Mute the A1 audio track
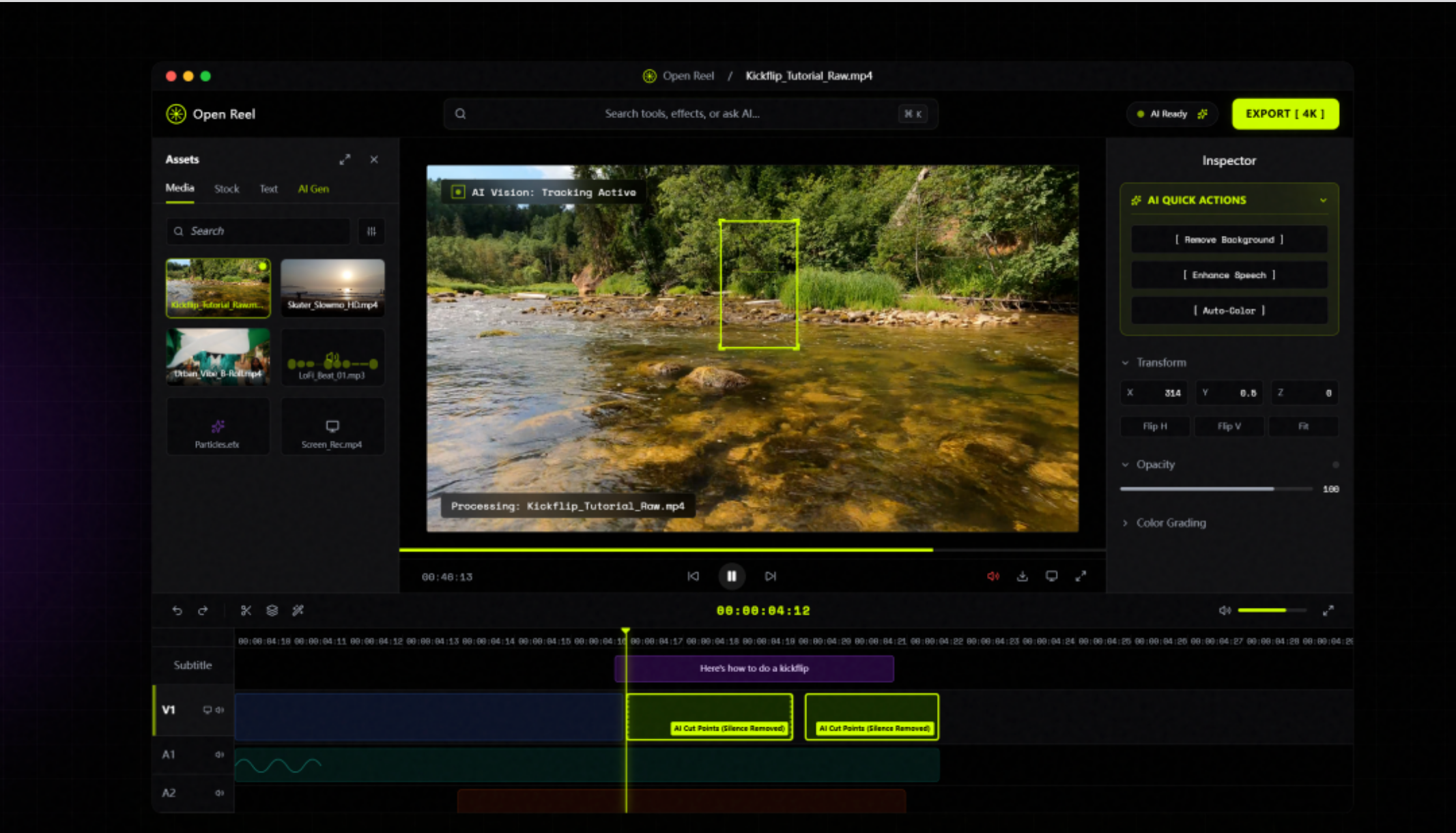Image resolution: width=1456 pixels, height=833 pixels. (x=220, y=755)
